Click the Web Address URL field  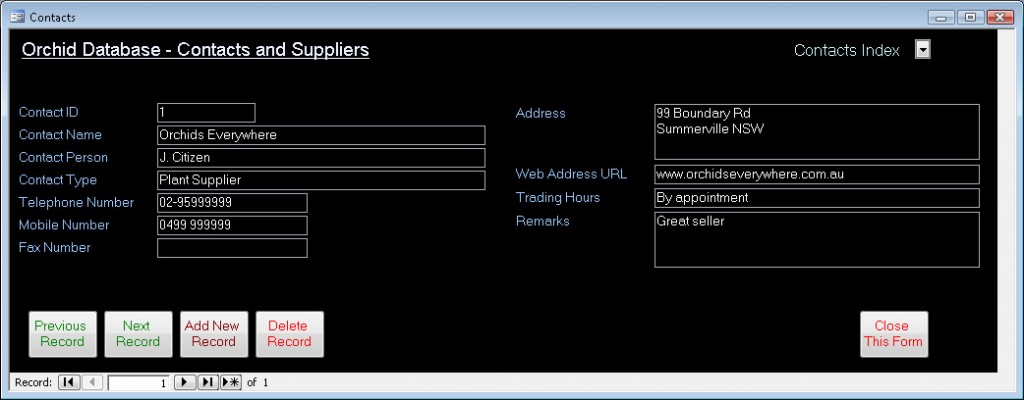click(817, 175)
